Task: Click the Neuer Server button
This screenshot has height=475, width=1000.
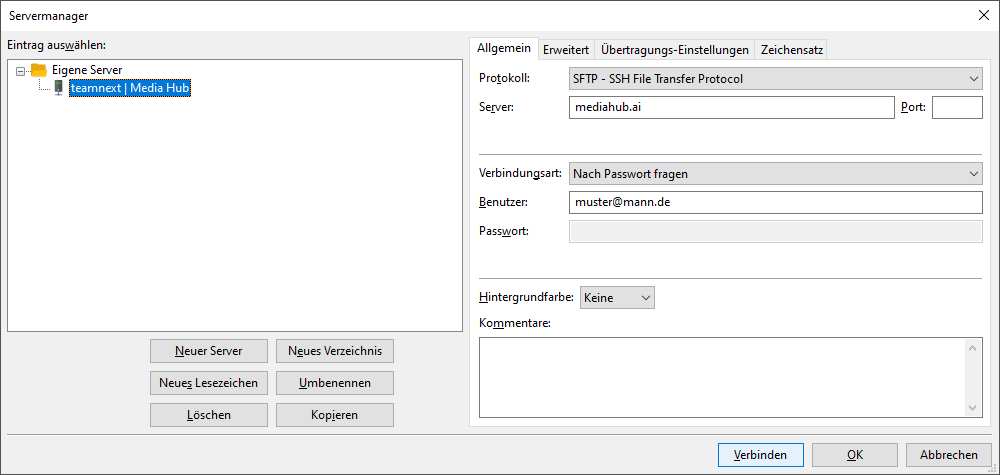Action: (x=209, y=351)
